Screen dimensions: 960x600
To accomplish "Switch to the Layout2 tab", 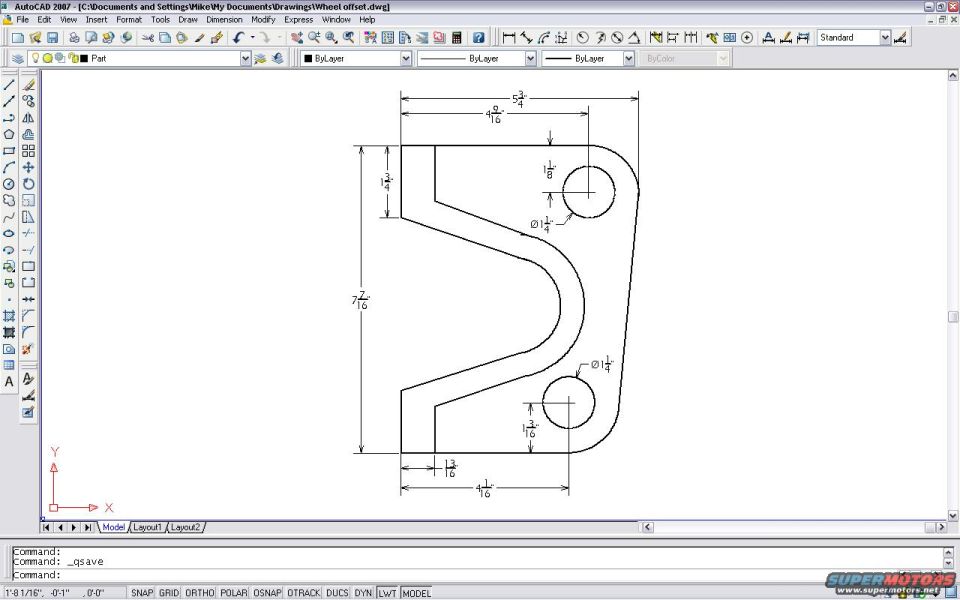I will pyautogui.click(x=186, y=527).
